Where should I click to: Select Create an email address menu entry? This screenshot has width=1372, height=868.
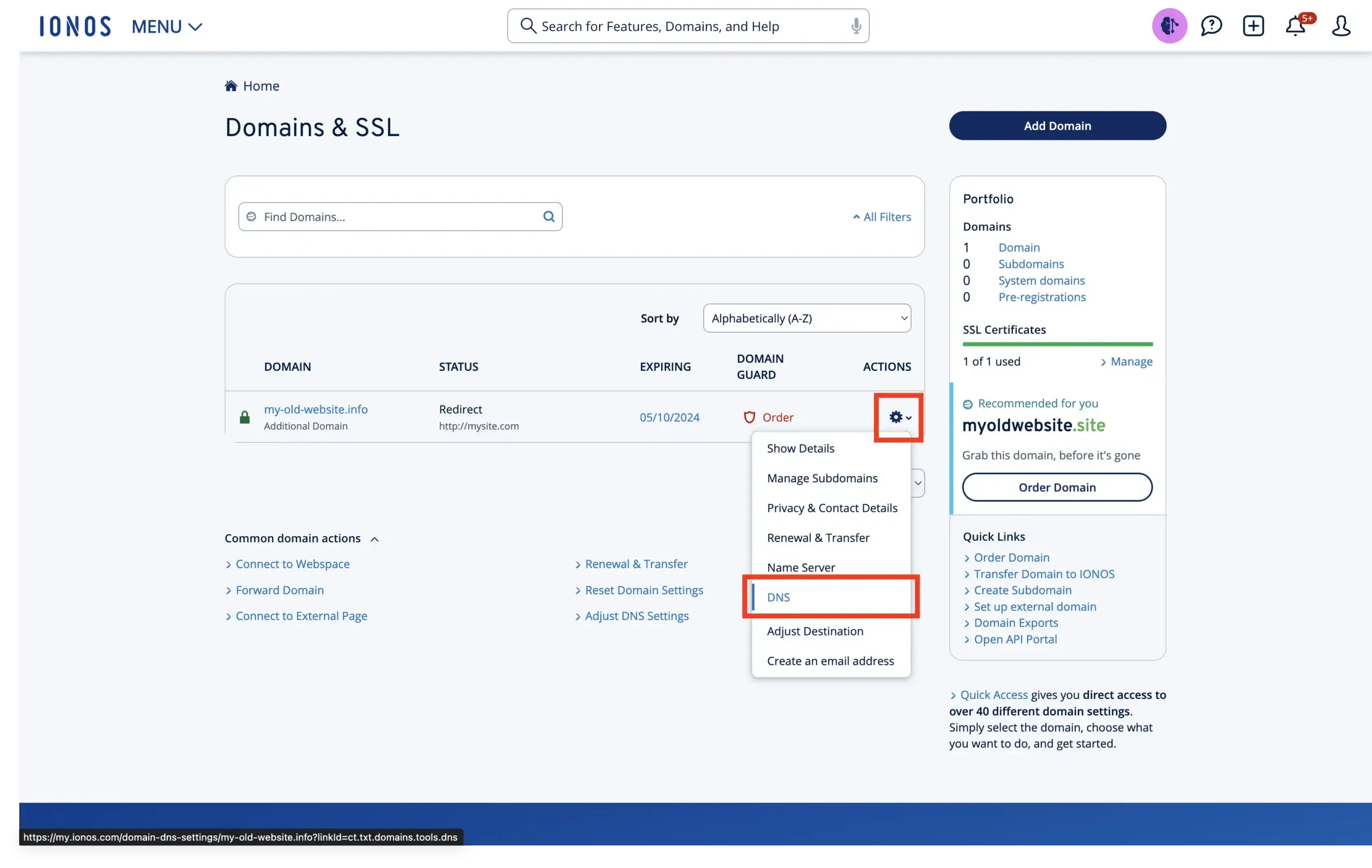(x=830, y=661)
